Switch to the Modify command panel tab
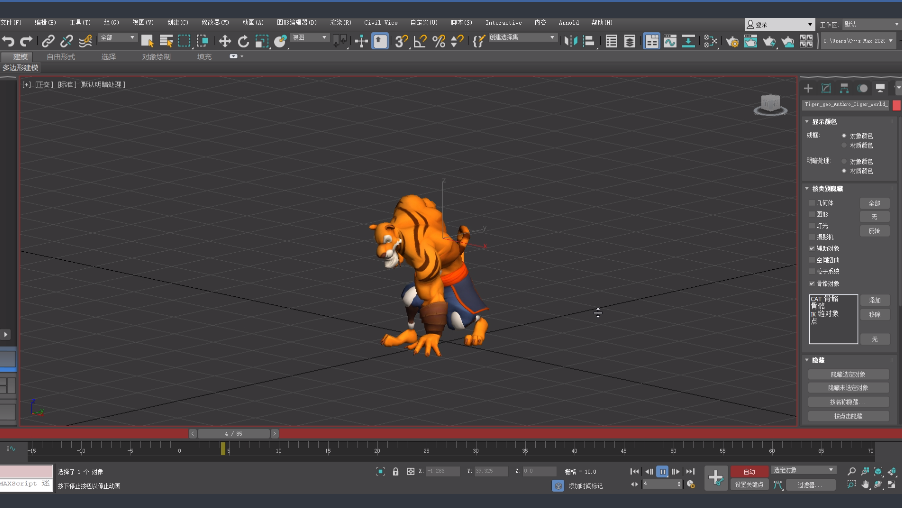The image size is (902, 508). [x=826, y=88]
